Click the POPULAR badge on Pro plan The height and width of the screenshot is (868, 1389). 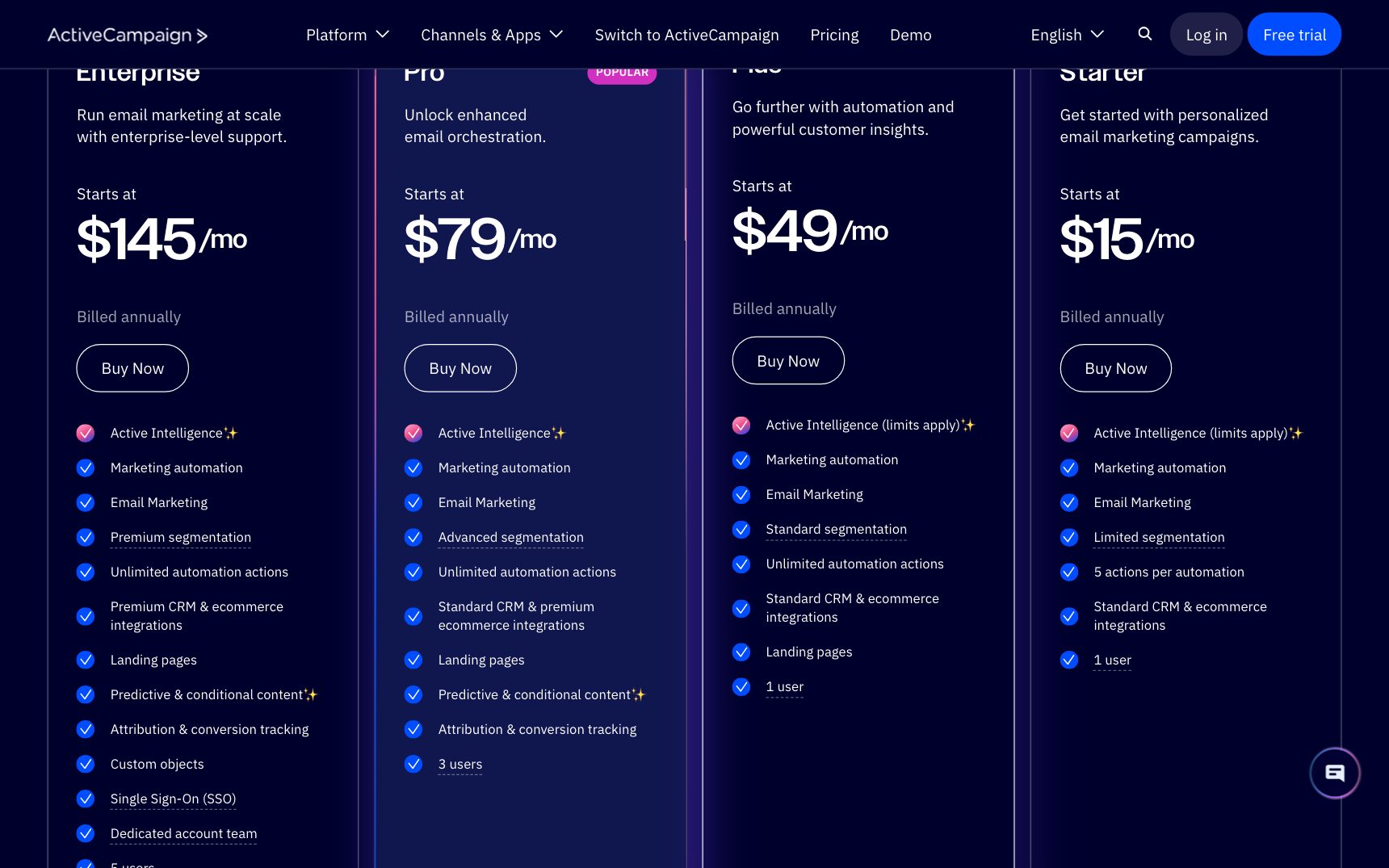pyautogui.click(x=622, y=73)
